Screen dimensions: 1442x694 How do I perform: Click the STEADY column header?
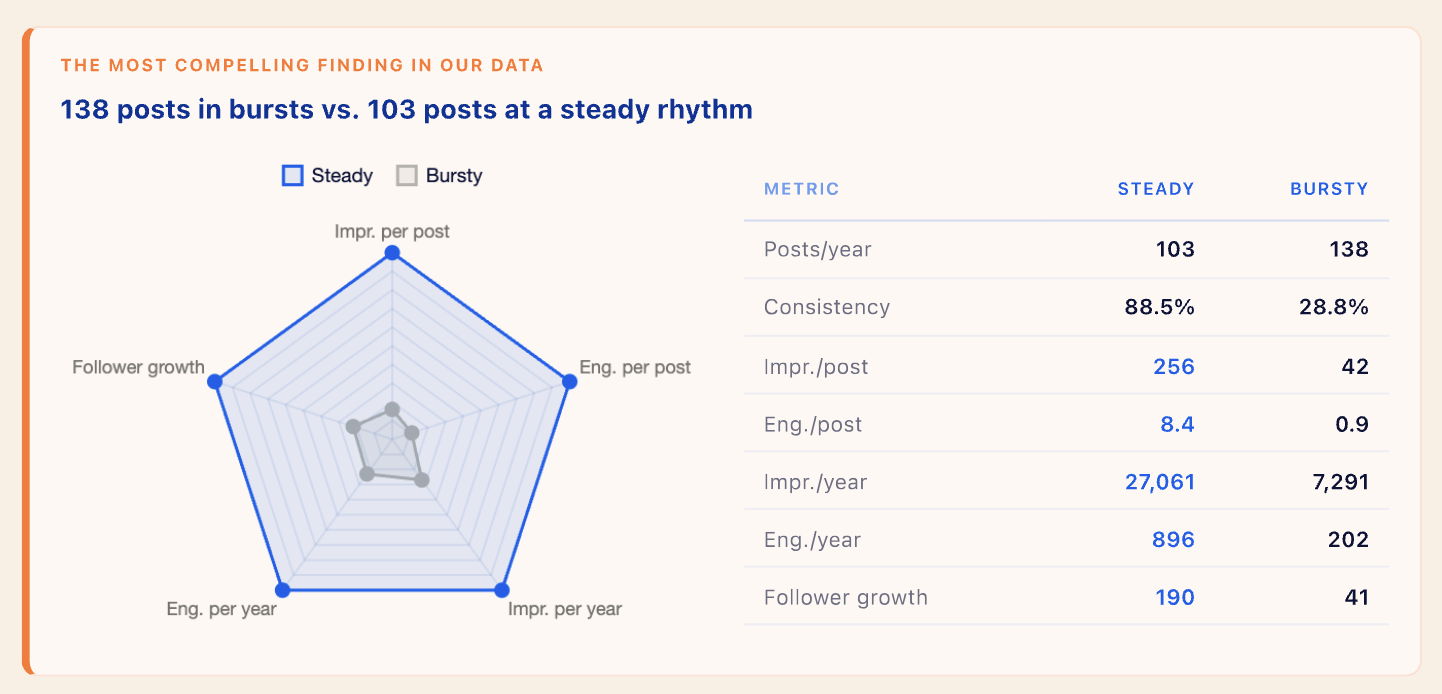[1156, 189]
